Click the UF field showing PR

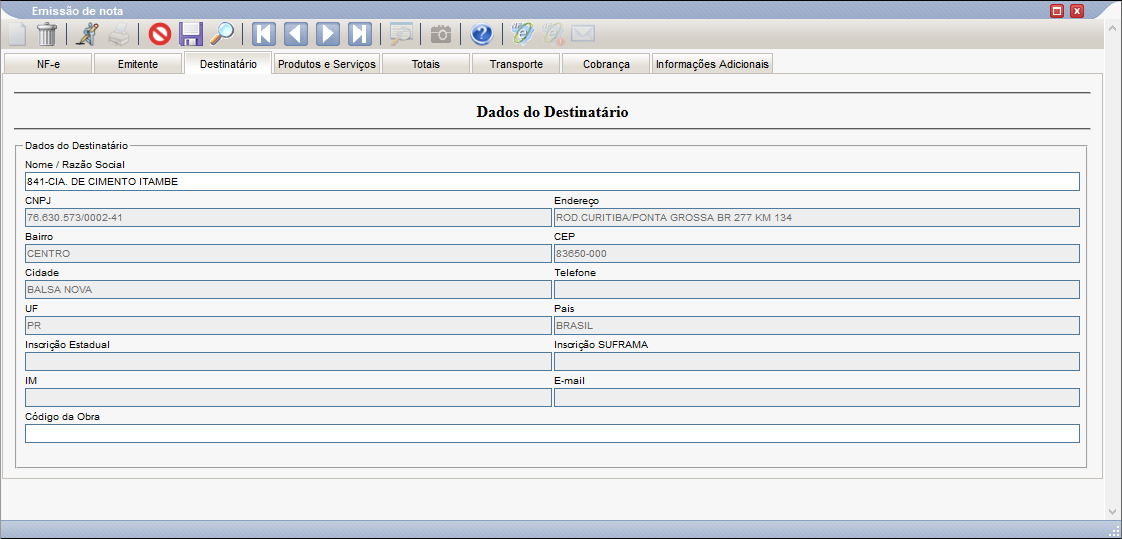coord(288,326)
